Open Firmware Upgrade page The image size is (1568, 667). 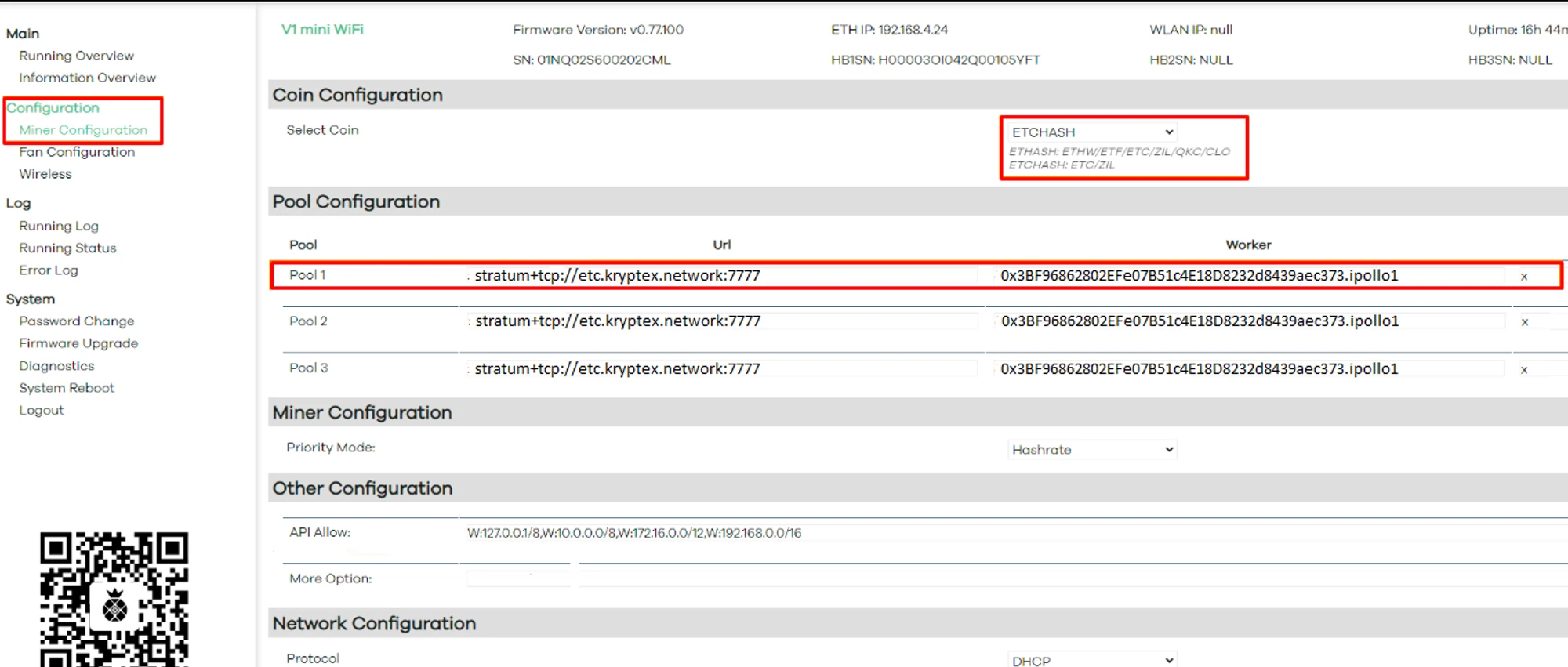click(78, 343)
